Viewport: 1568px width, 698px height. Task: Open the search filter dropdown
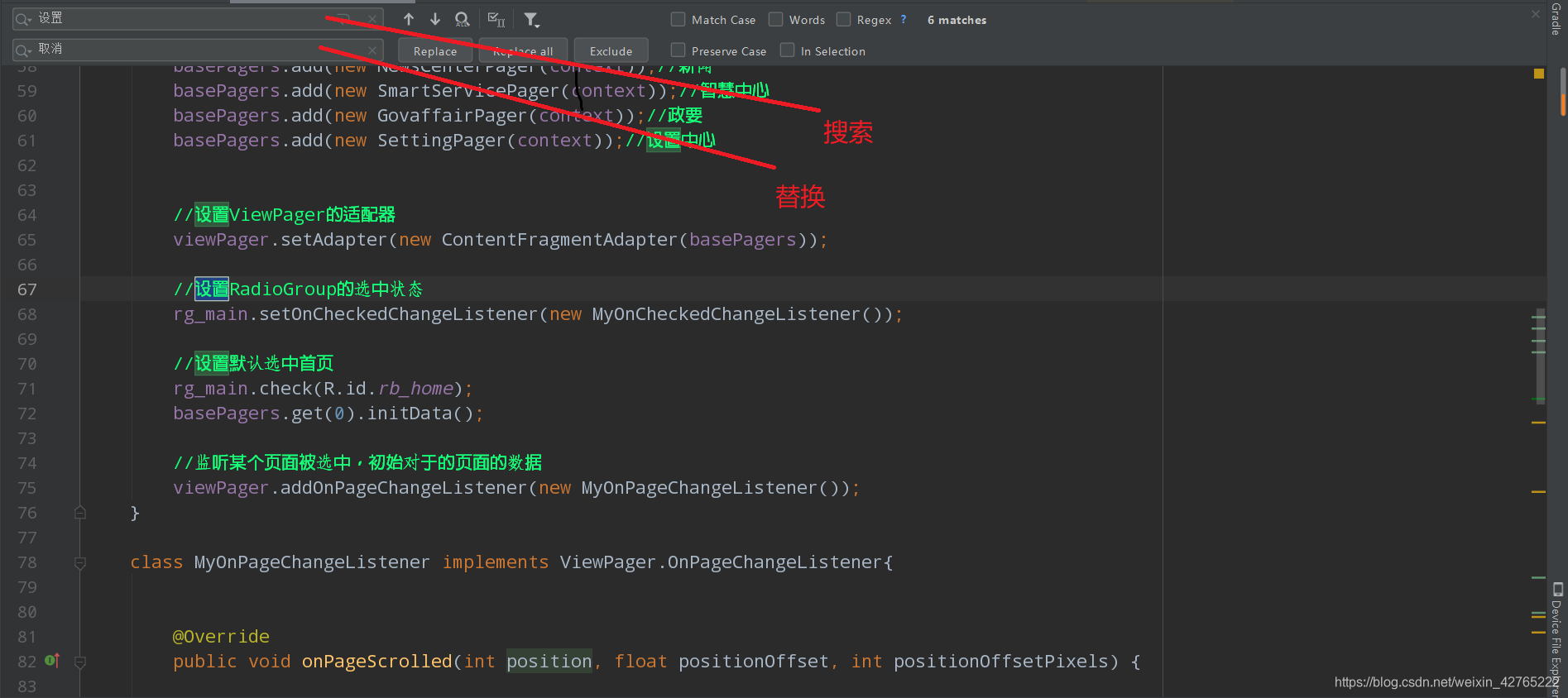coord(531,19)
